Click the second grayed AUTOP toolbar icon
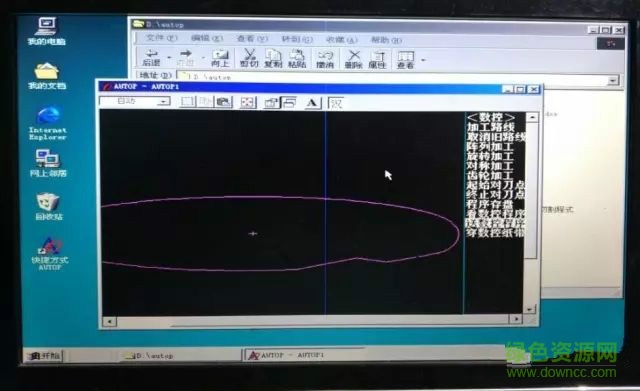Viewport: 640px width, 391px height. 205,102
